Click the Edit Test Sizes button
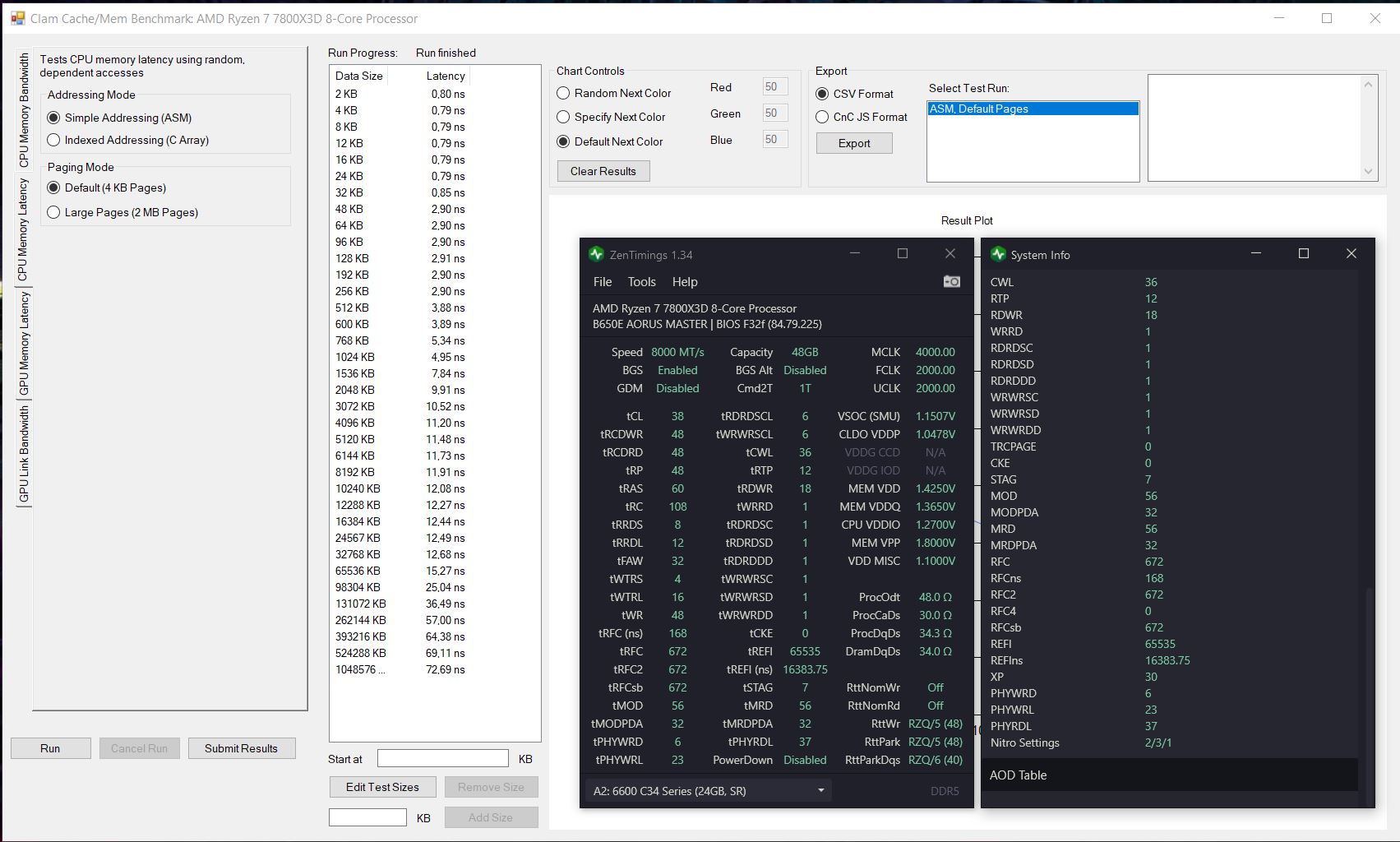 pyautogui.click(x=382, y=787)
